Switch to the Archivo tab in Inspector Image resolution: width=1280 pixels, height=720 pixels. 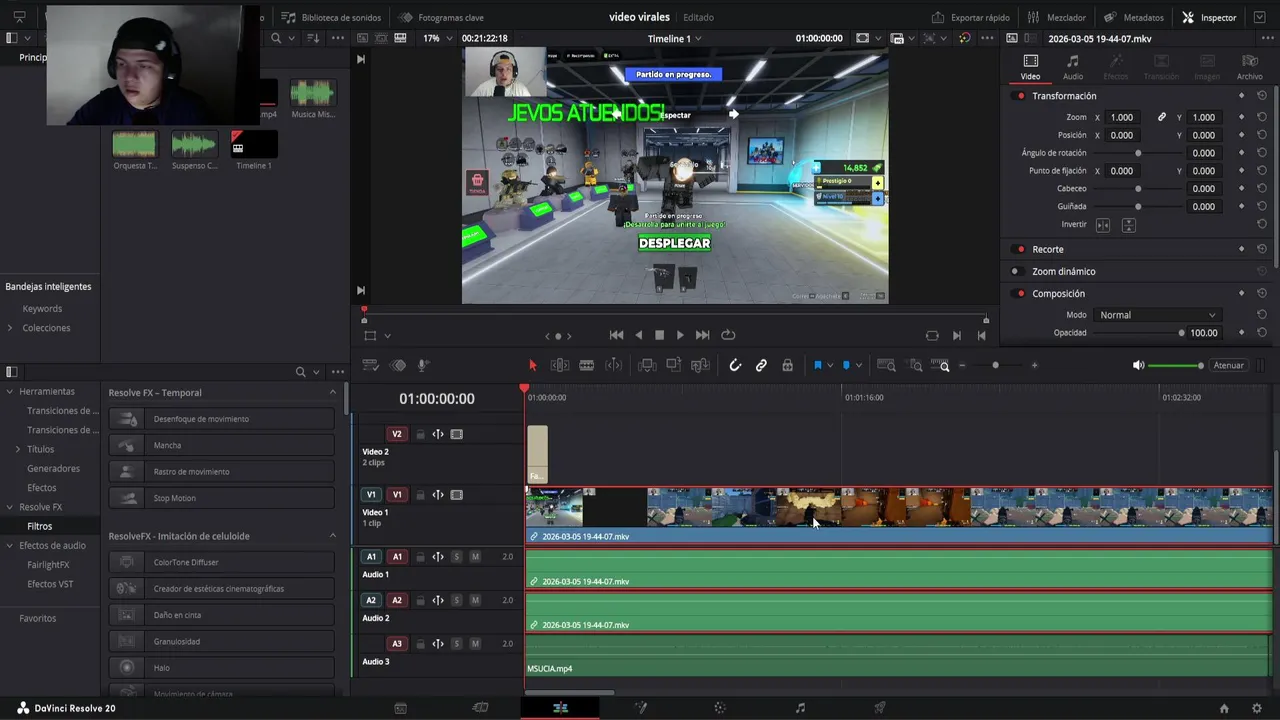click(1249, 67)
